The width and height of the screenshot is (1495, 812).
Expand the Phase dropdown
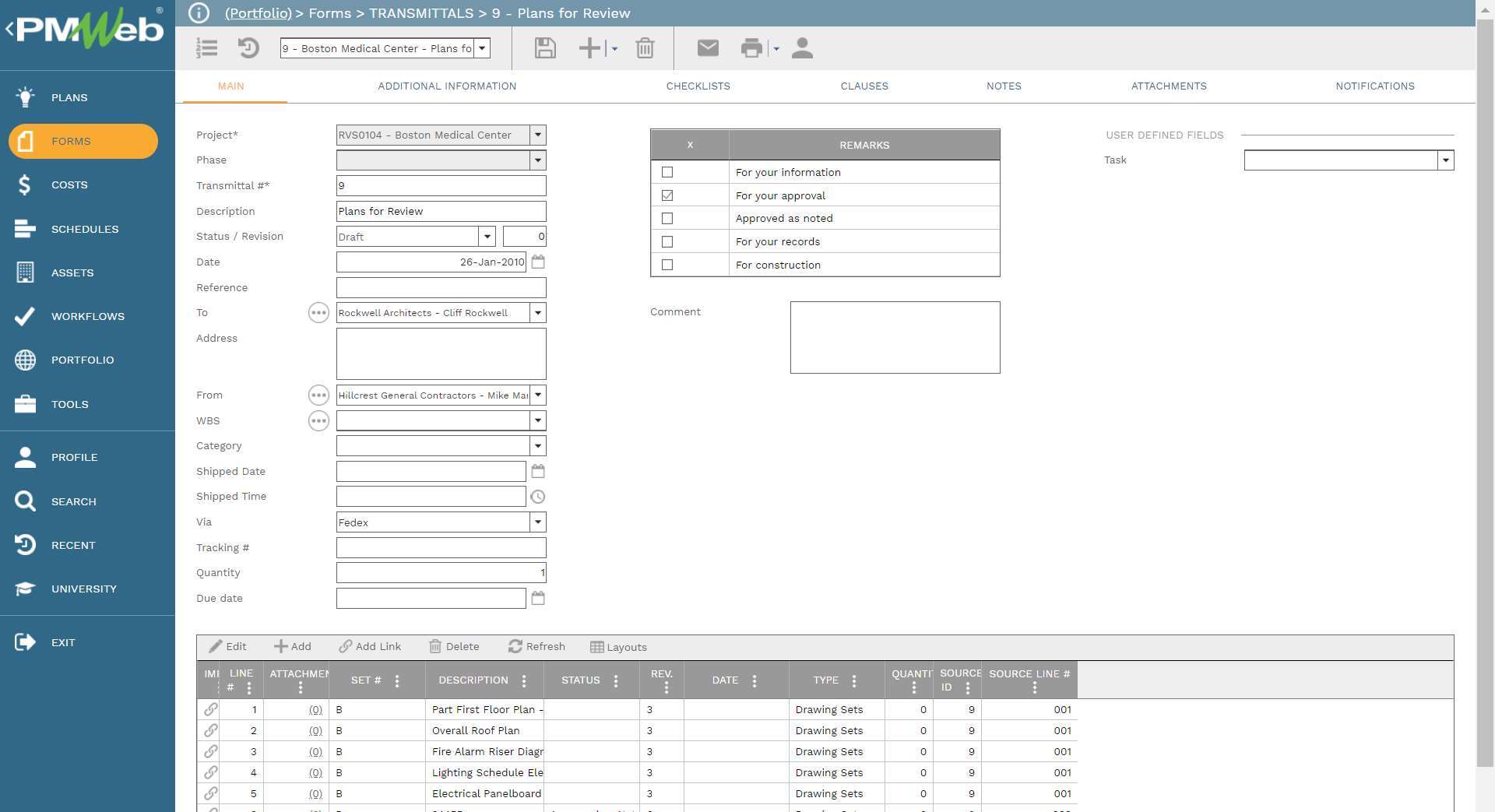click(538, 160)
